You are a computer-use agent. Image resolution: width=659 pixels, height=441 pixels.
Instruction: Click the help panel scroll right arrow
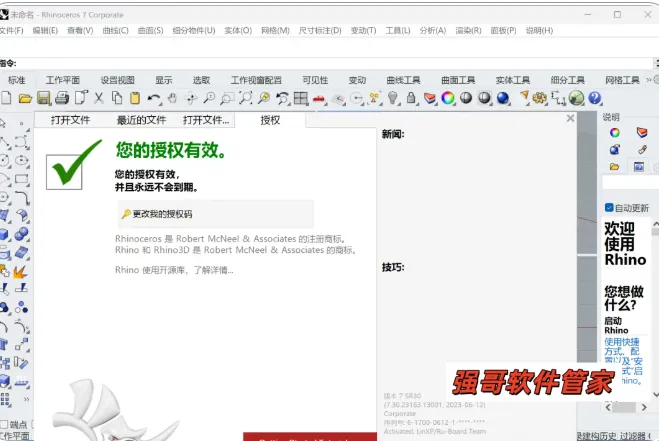click(x=644, y=407)
